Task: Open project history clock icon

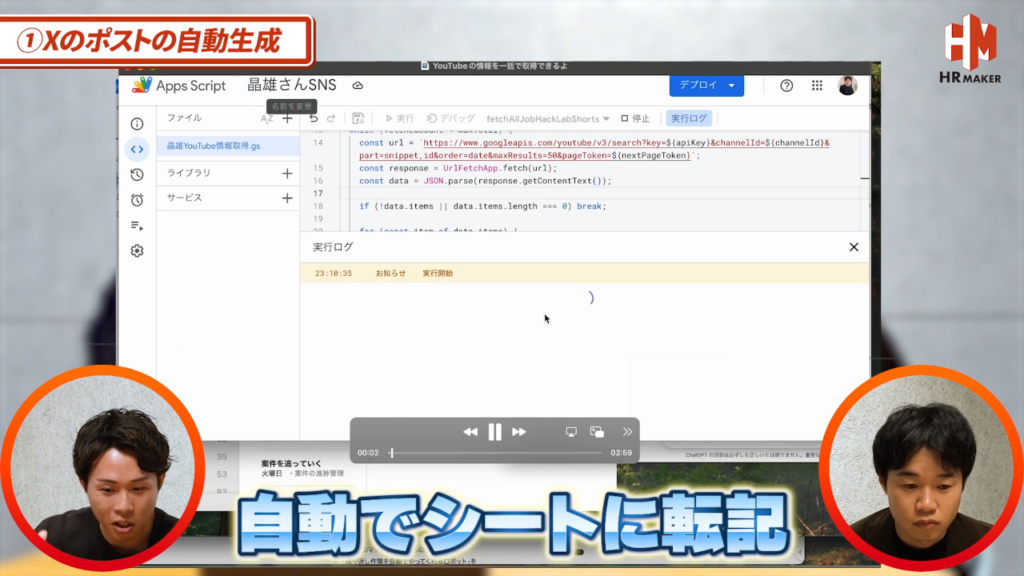Action: pyautogui.click(x=136, y=174)
